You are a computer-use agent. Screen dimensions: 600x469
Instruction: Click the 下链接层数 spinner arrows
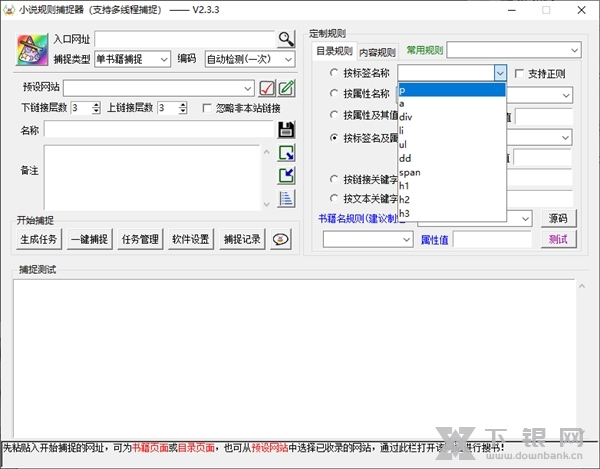96,108
